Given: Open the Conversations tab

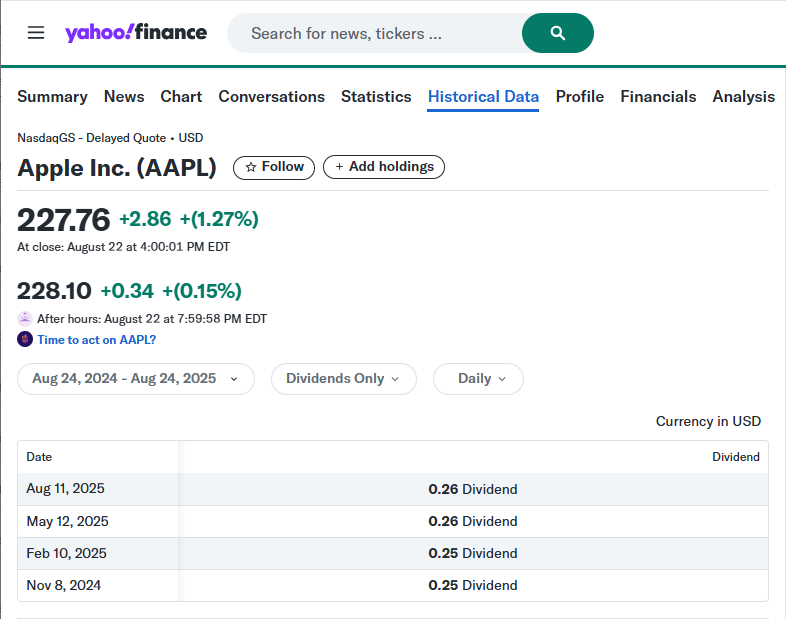Looking at the screenshot, I should [x=271, y=97].
